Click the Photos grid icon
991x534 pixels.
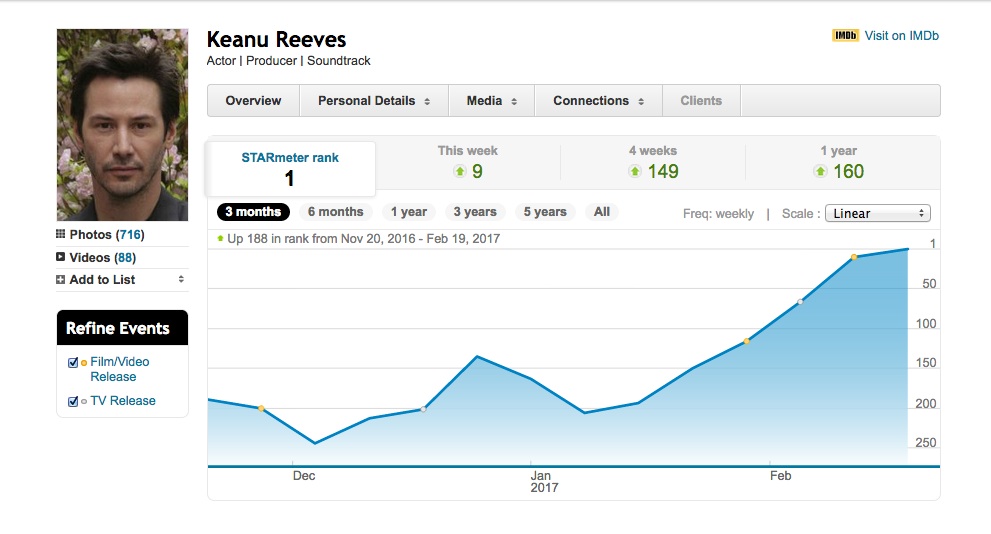tap(61, 235)
